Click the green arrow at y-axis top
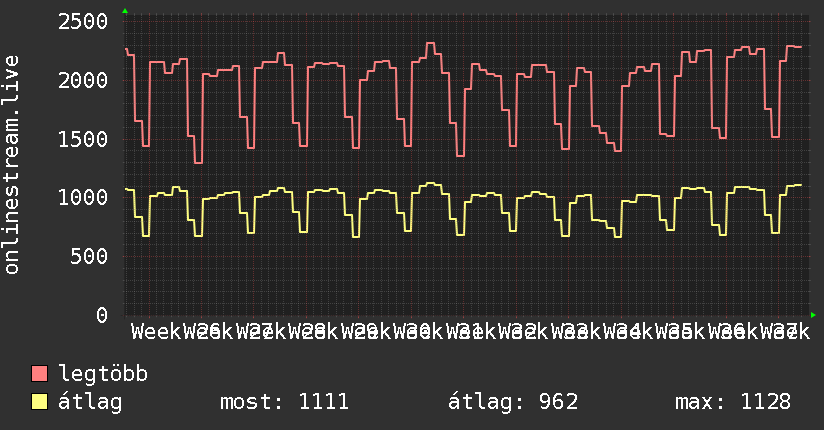 125,11
